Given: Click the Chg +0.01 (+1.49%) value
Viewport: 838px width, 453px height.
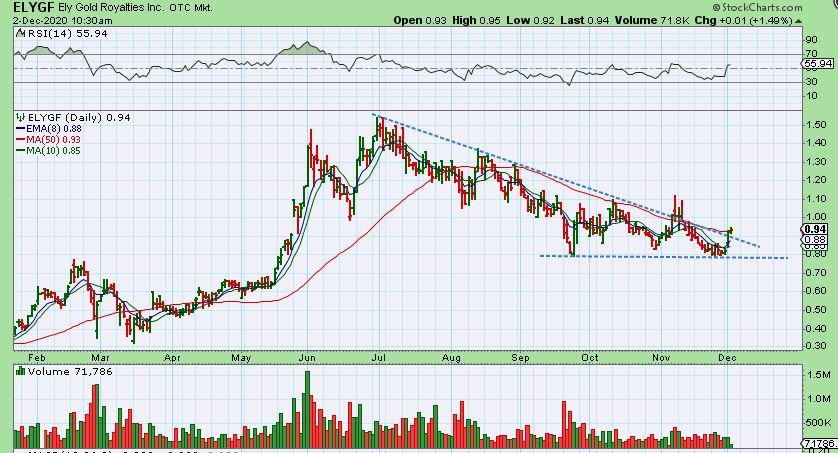Looking at the screenshot, I should (743, 20).
